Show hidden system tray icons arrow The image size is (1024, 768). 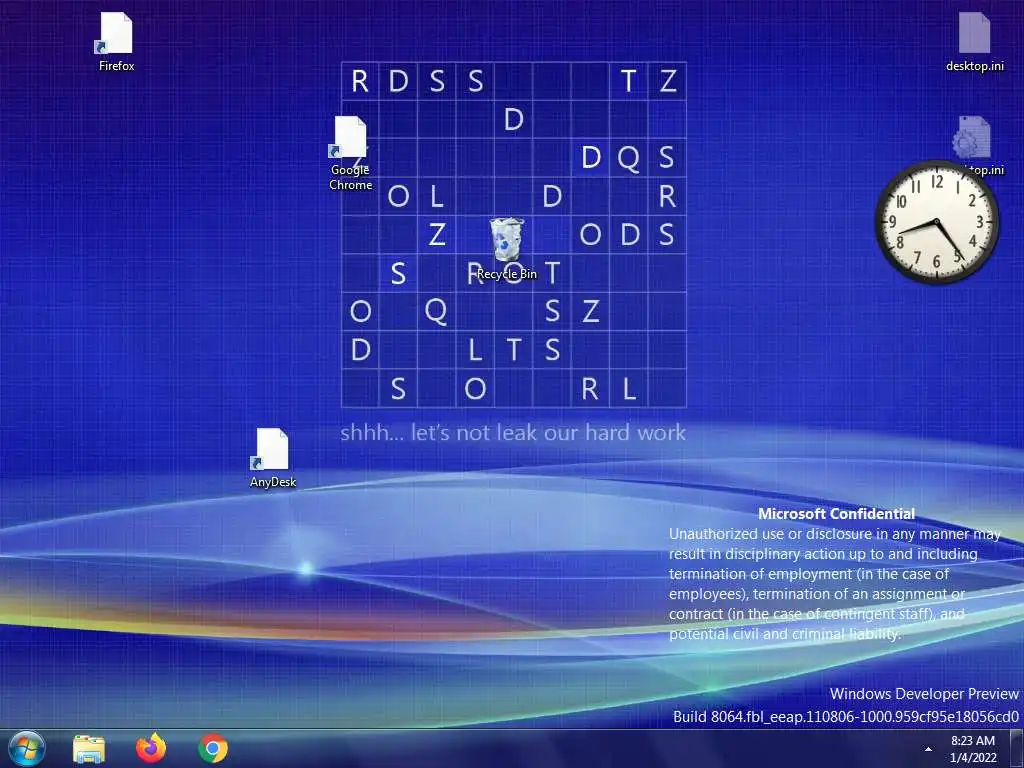pos(928,749)
